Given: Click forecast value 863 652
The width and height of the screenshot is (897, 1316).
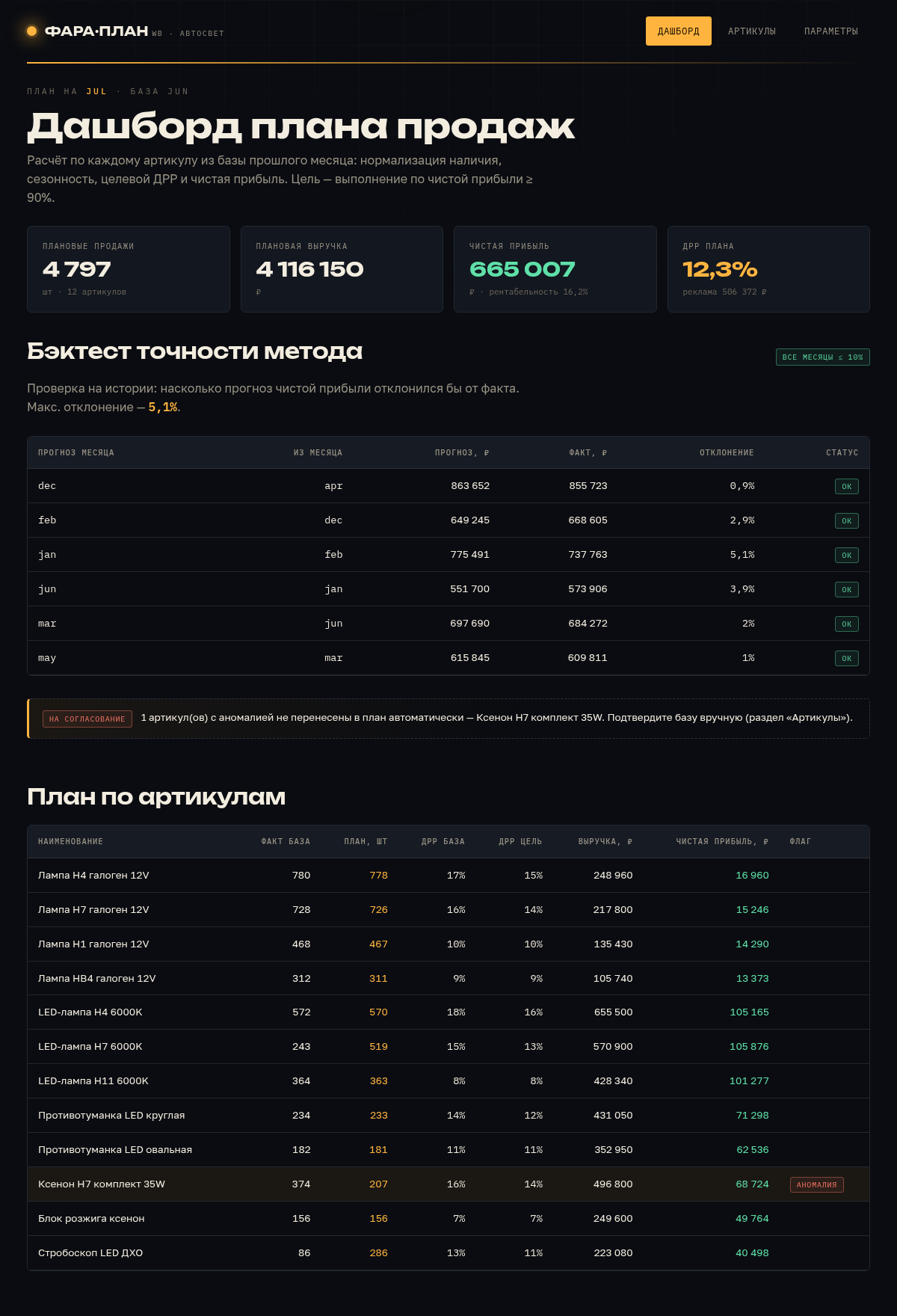Looking at the screenshot, I should point(470,486).
